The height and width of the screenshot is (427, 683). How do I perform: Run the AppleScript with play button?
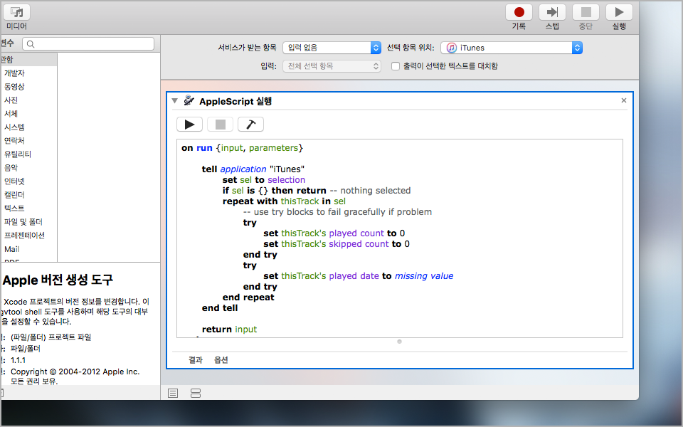(189, 125)
